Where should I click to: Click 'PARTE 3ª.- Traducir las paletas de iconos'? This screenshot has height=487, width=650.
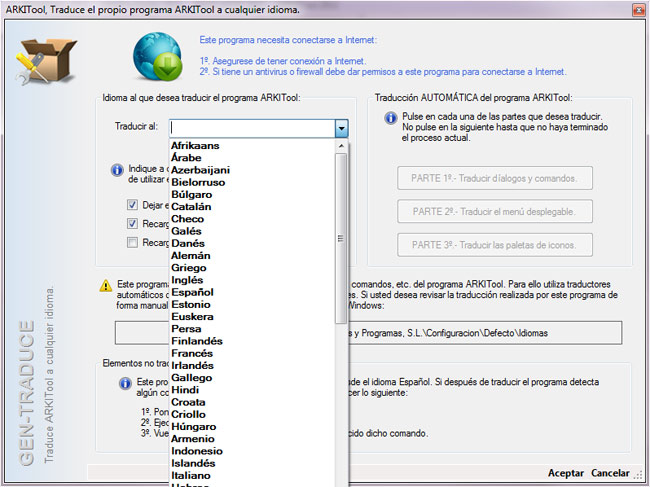495,245
